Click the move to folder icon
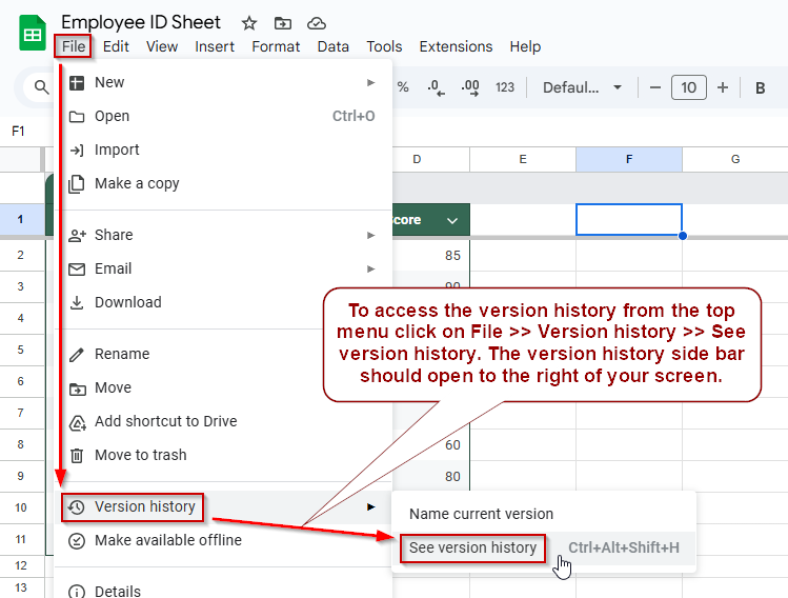 coord(283,23)
